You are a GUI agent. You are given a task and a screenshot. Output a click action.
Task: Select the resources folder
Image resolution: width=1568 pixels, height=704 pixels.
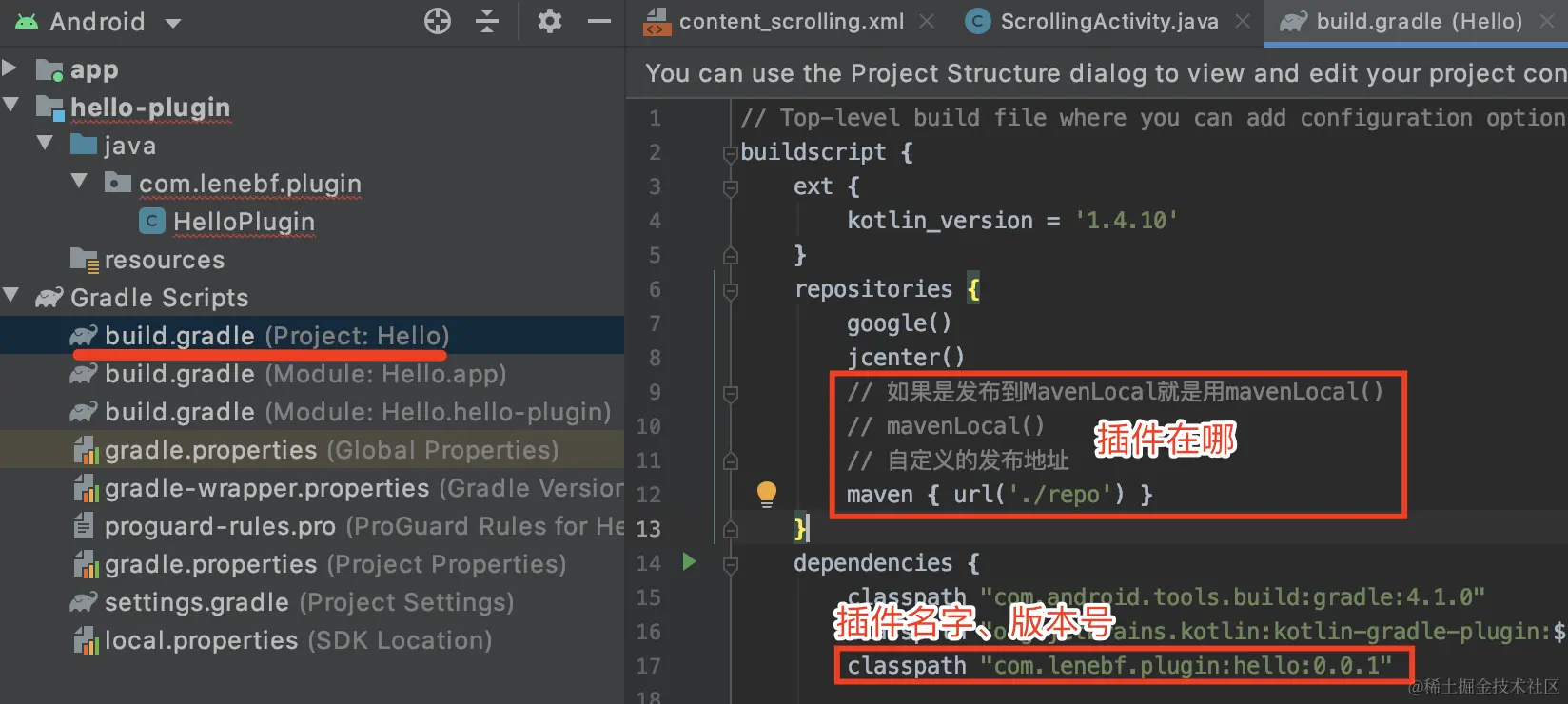[x=165, y=260]
